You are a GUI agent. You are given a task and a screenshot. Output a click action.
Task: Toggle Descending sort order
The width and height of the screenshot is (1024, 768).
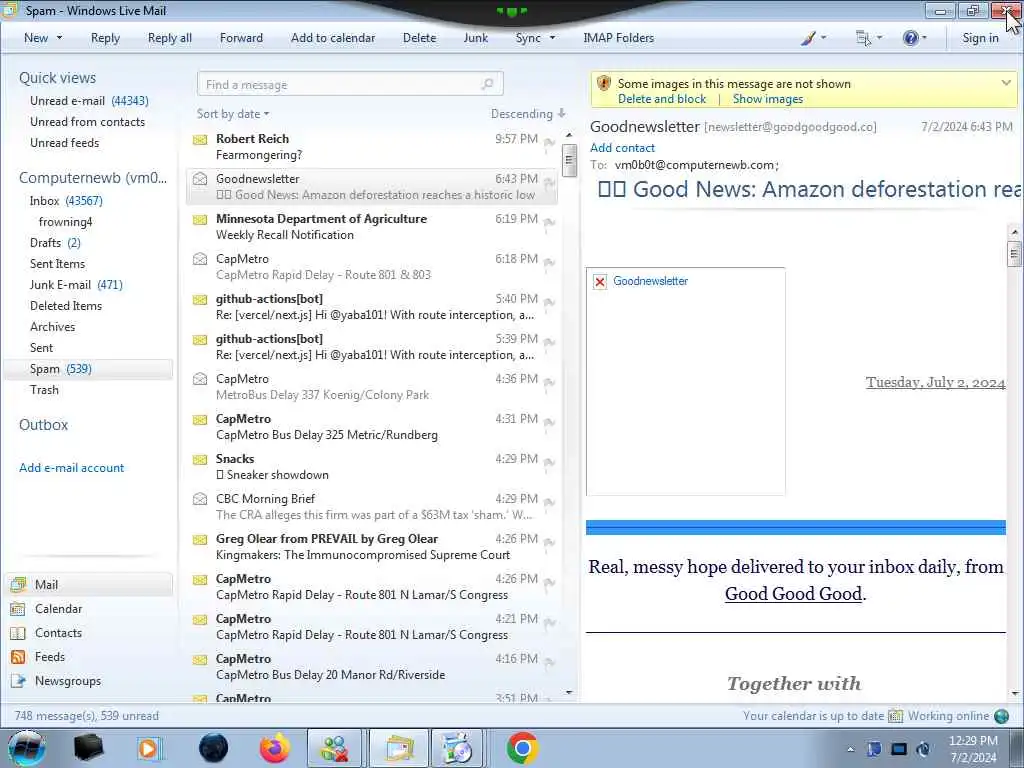(528, 114)
